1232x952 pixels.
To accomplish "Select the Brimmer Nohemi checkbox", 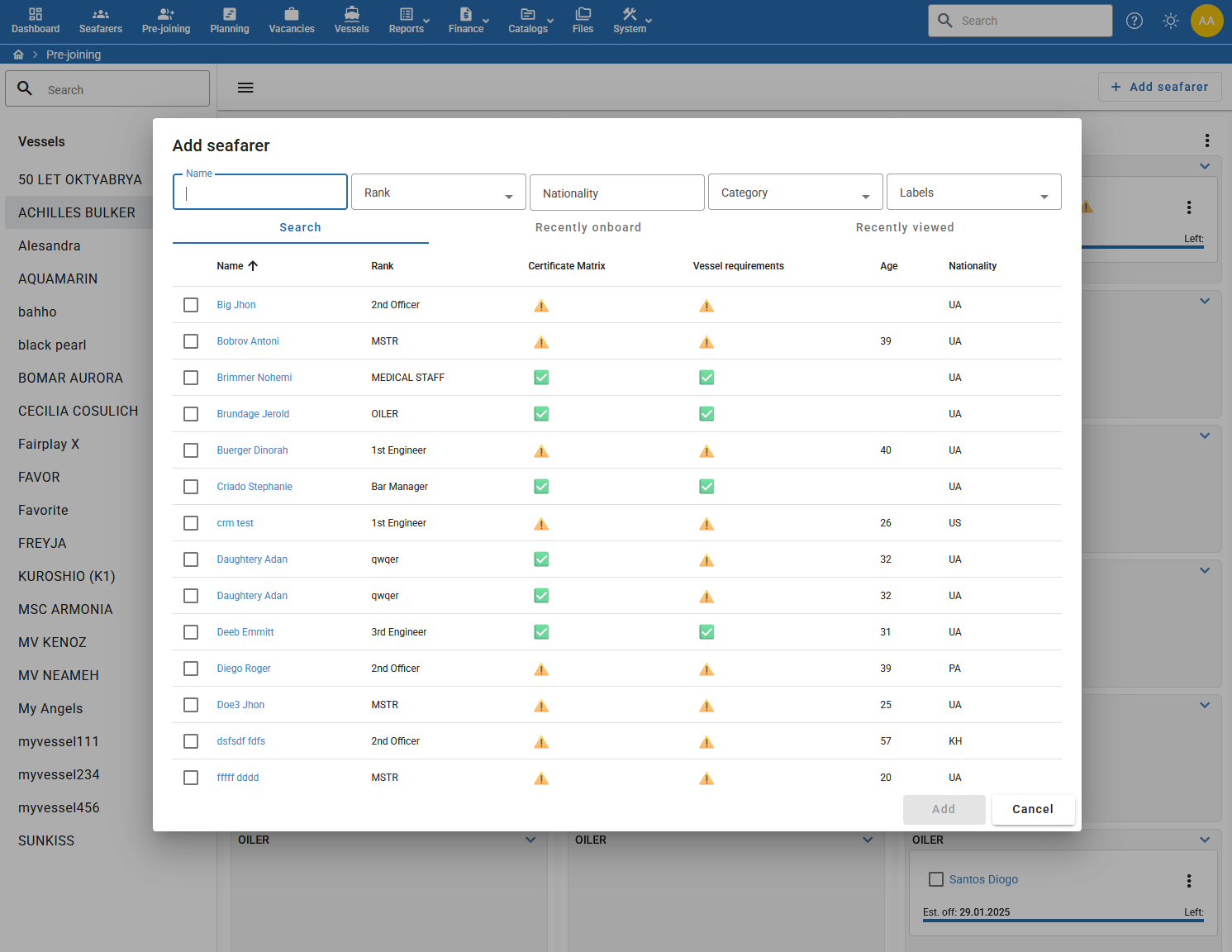I will tap(191, 378).
